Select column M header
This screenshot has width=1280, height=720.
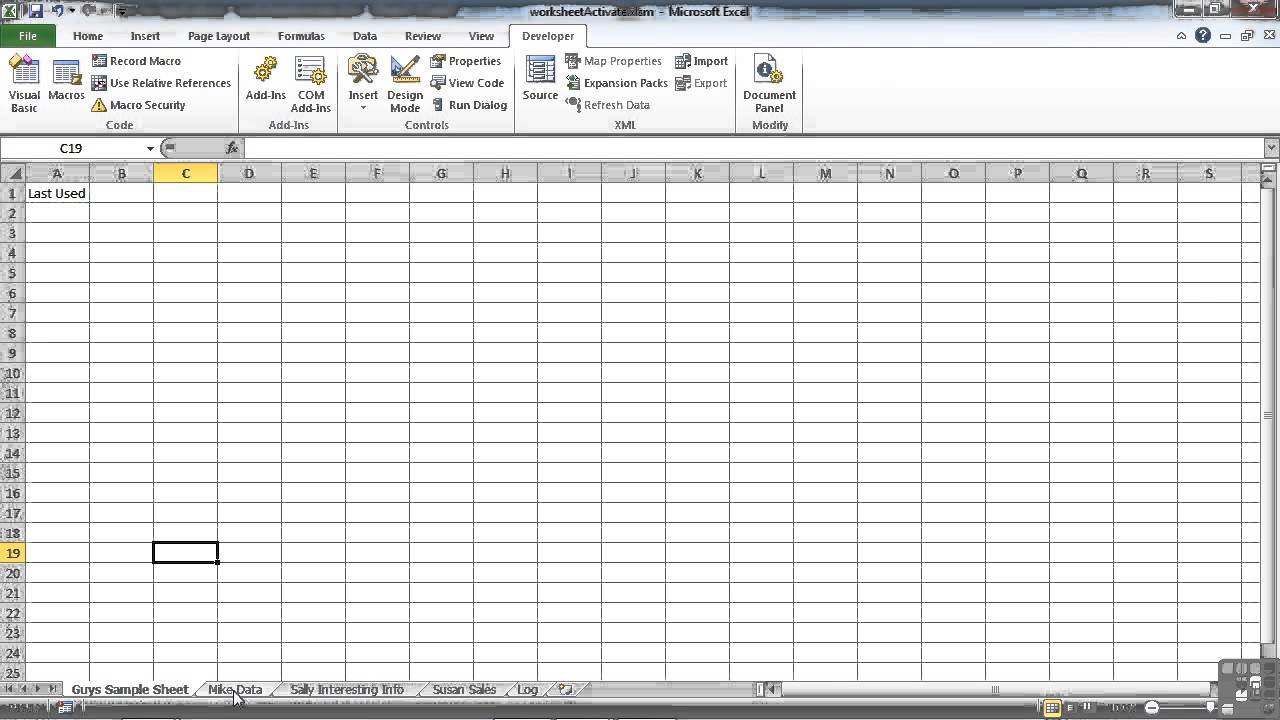(x=825, y=173)
